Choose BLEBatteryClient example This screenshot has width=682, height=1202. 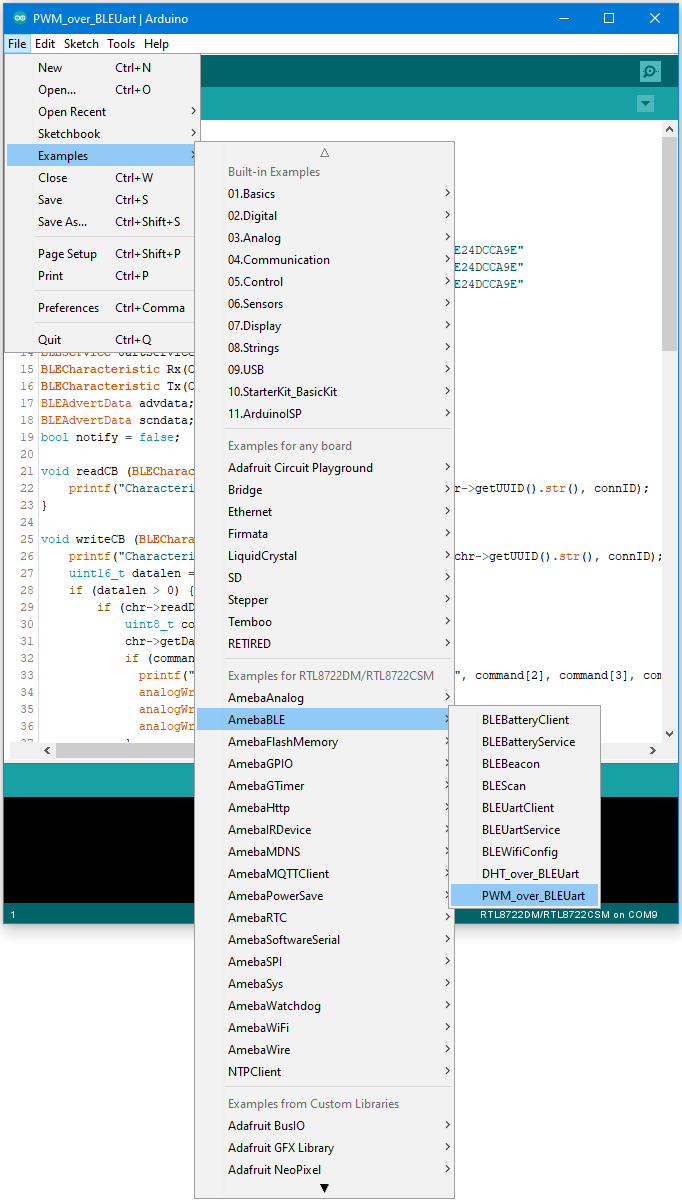click(x=525, y=720)
